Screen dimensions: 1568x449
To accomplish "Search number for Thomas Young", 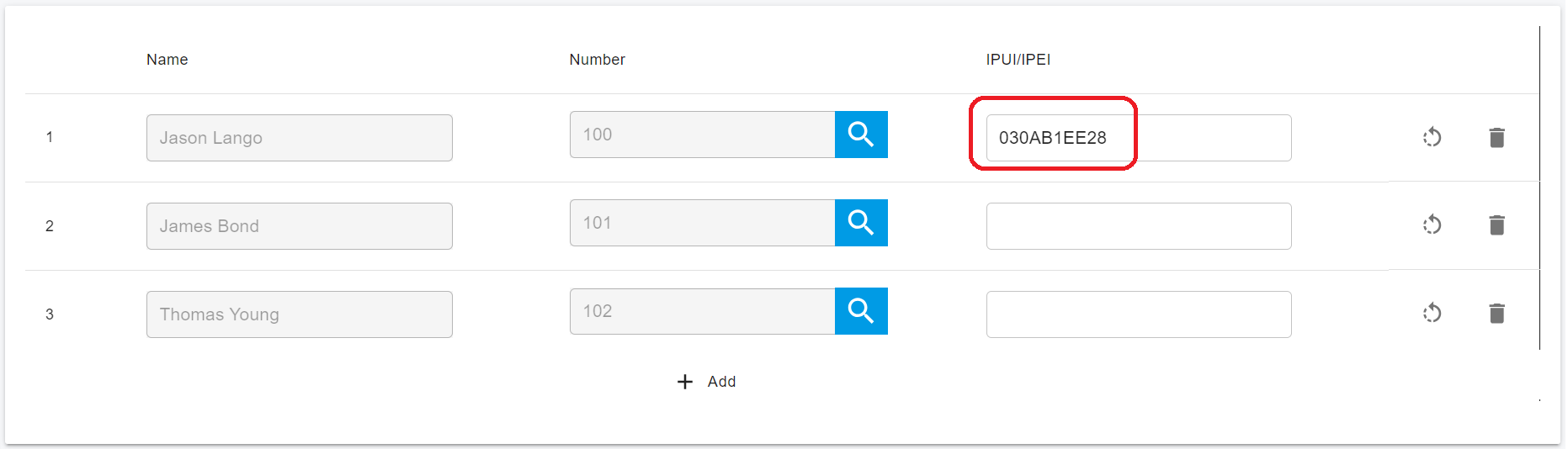I will (861, 311).
